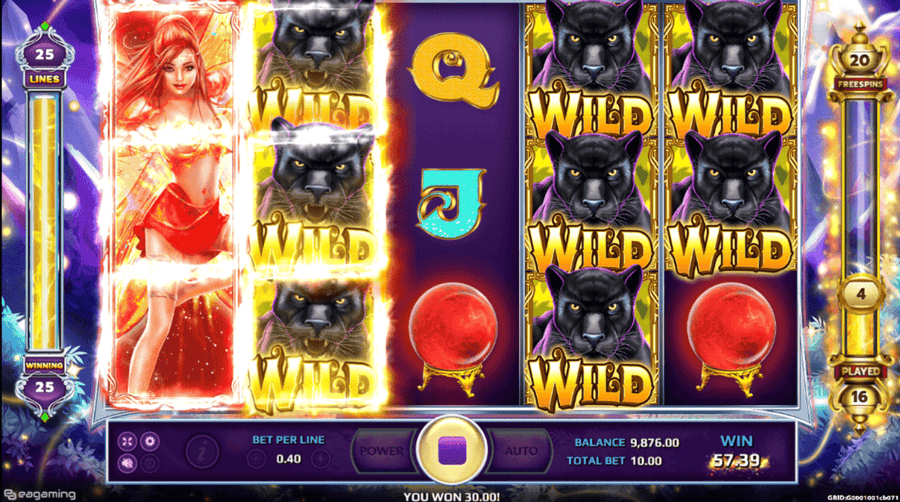Increase bet per line with plus
The height and width of the screenshot is (502, 900).
pyautogui.click(x=320, y=459)
